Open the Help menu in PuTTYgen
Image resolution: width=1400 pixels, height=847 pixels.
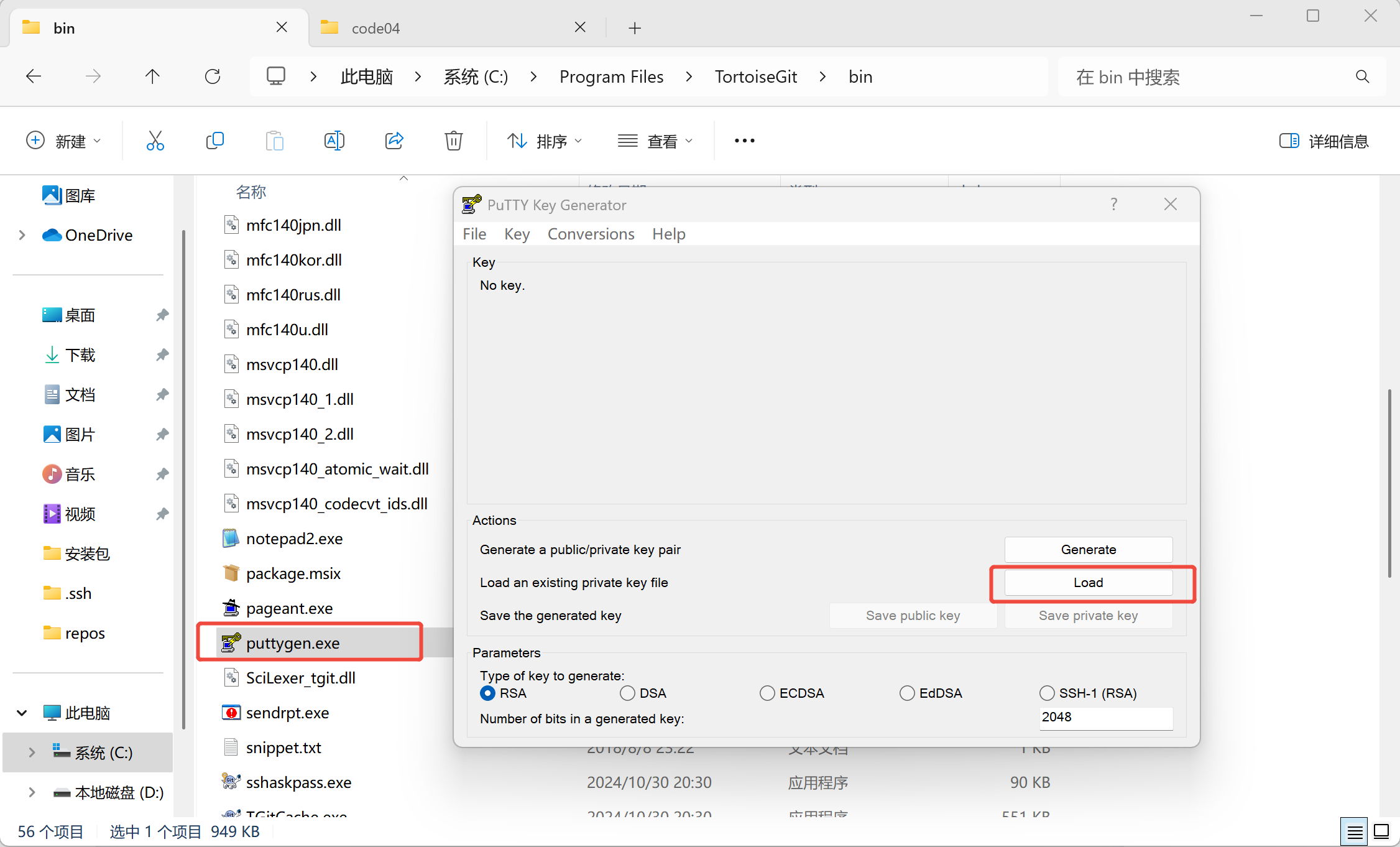pos(669,234)
